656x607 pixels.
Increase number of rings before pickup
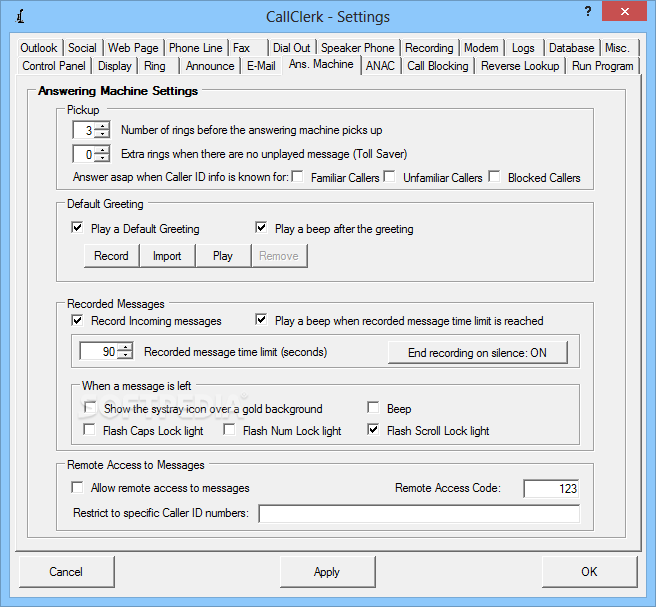coord(102,126)
